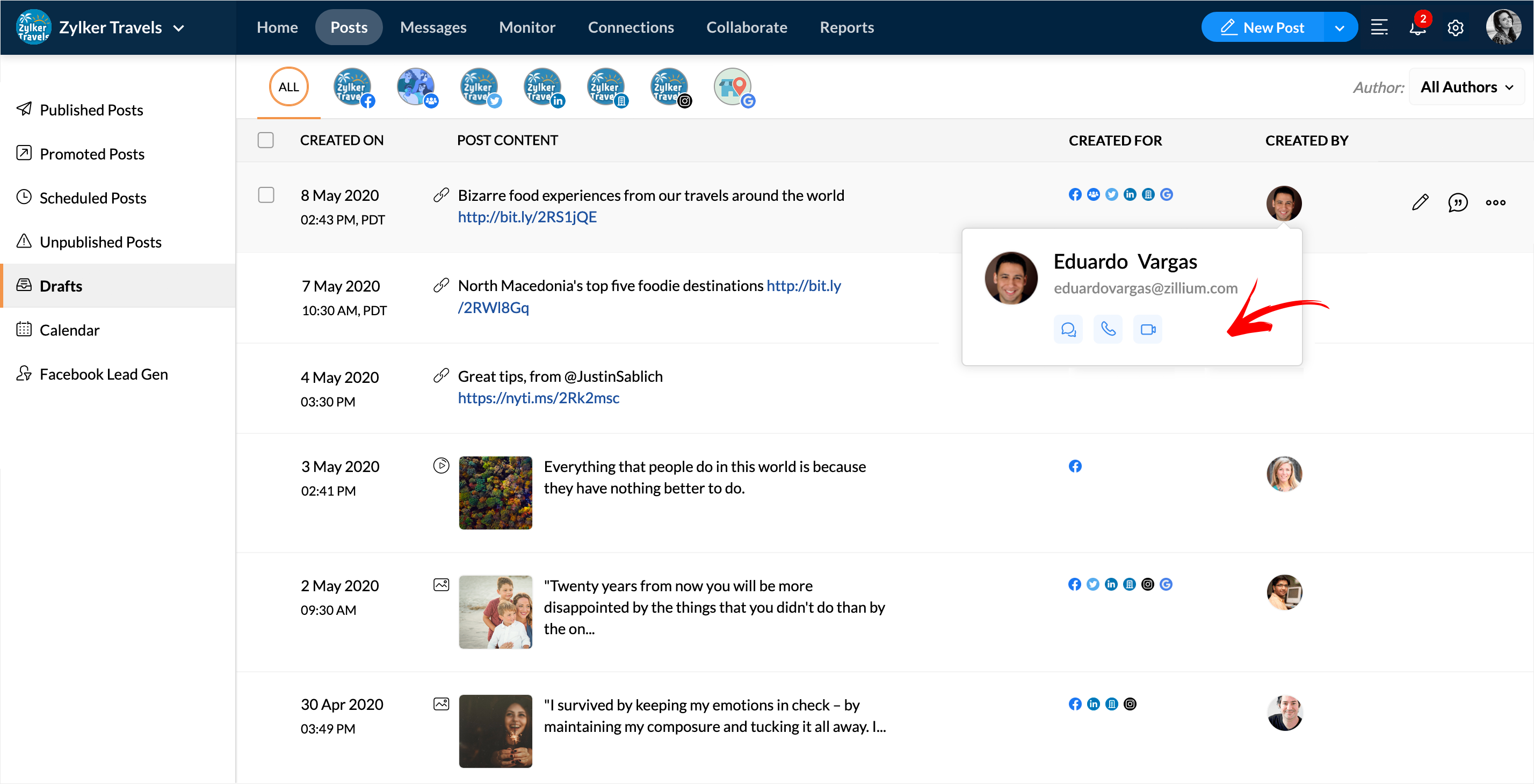Open the comment bubble icon on first draft
Screen dimensions: 1534x784
(1458, 202)
